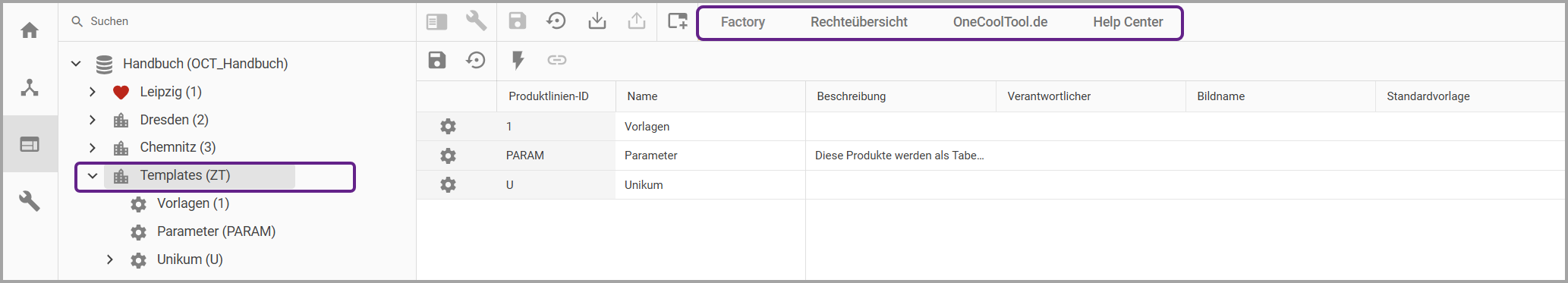1568x283 pixels.
Task: Click the lightning bolt action icon
Action: [x=518, y=60]
